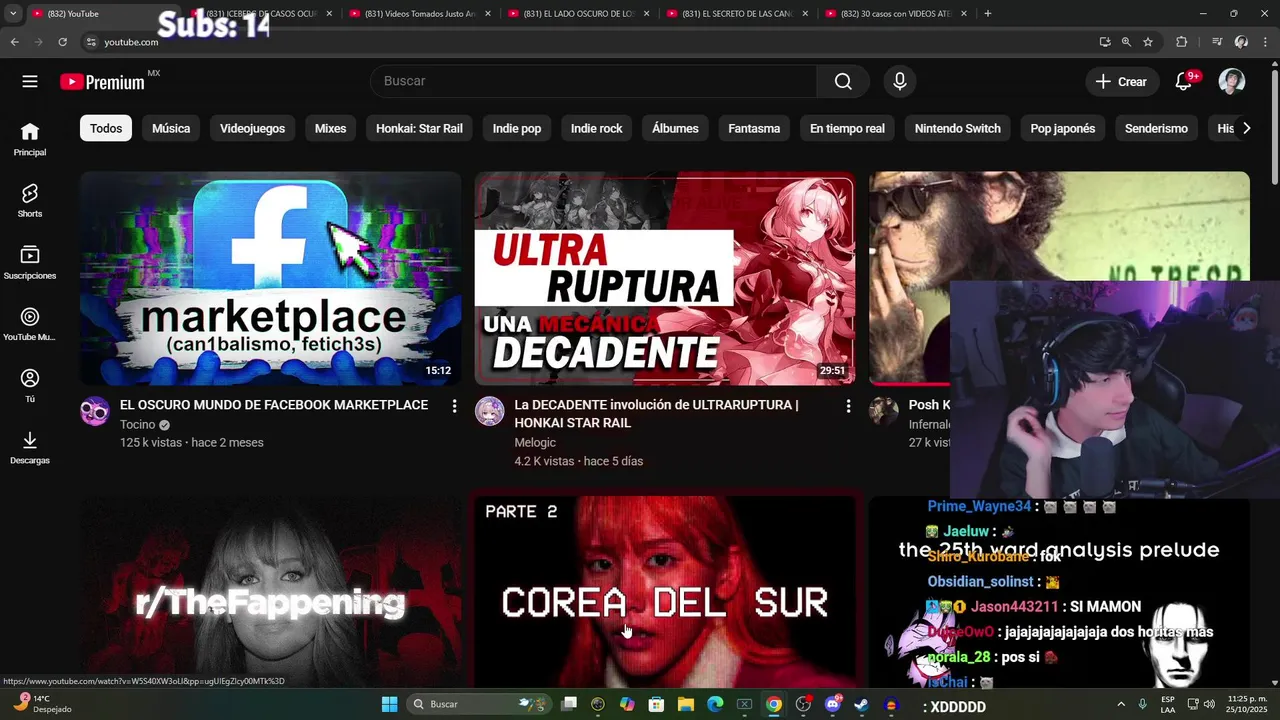The height and width of the screenshot is (720, 1280).
Task: Show hidden system tray icons
Action: click(1121, 704)
